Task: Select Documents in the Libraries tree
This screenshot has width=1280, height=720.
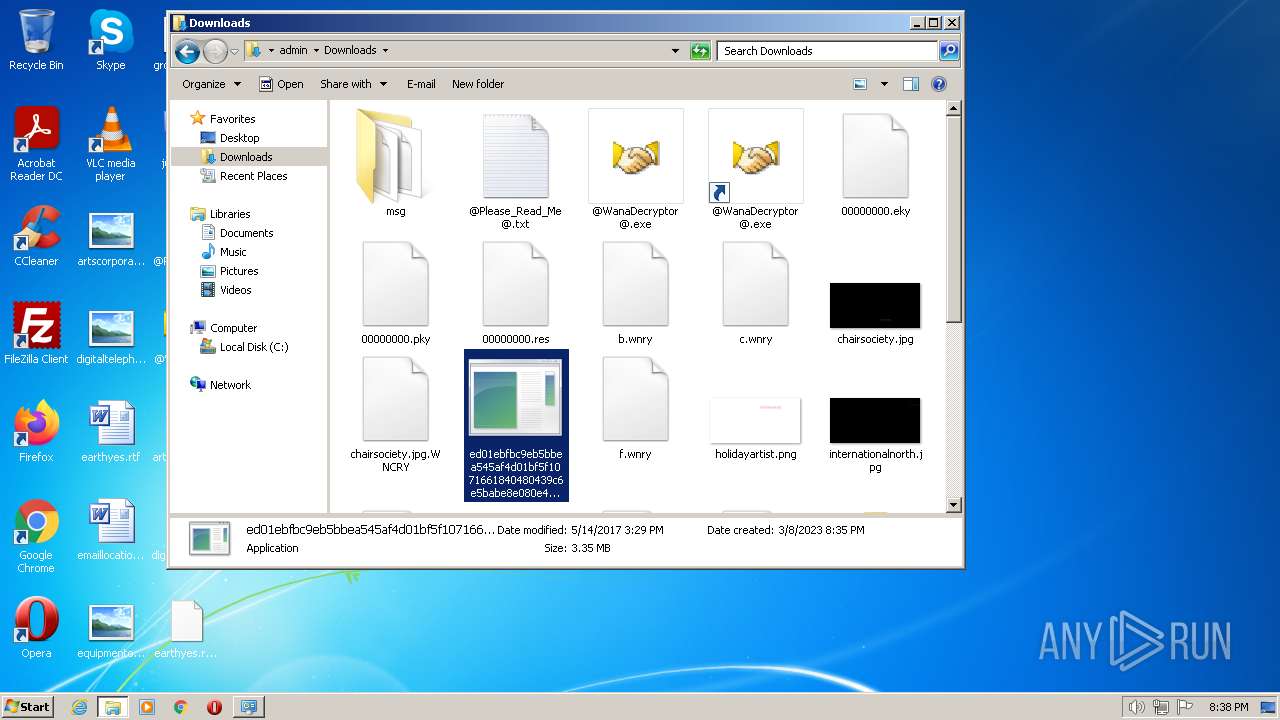Action: click(246, 233)
